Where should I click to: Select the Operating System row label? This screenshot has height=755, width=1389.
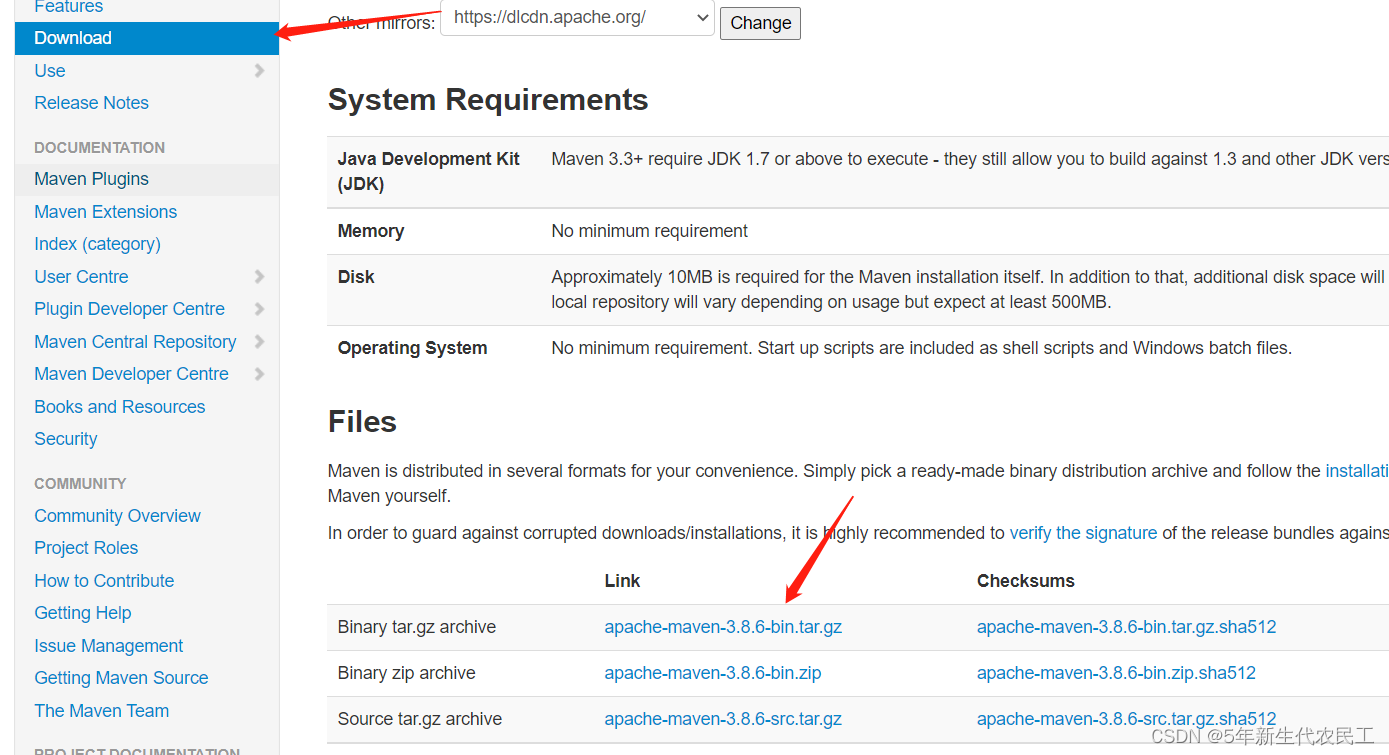[412, 348]
